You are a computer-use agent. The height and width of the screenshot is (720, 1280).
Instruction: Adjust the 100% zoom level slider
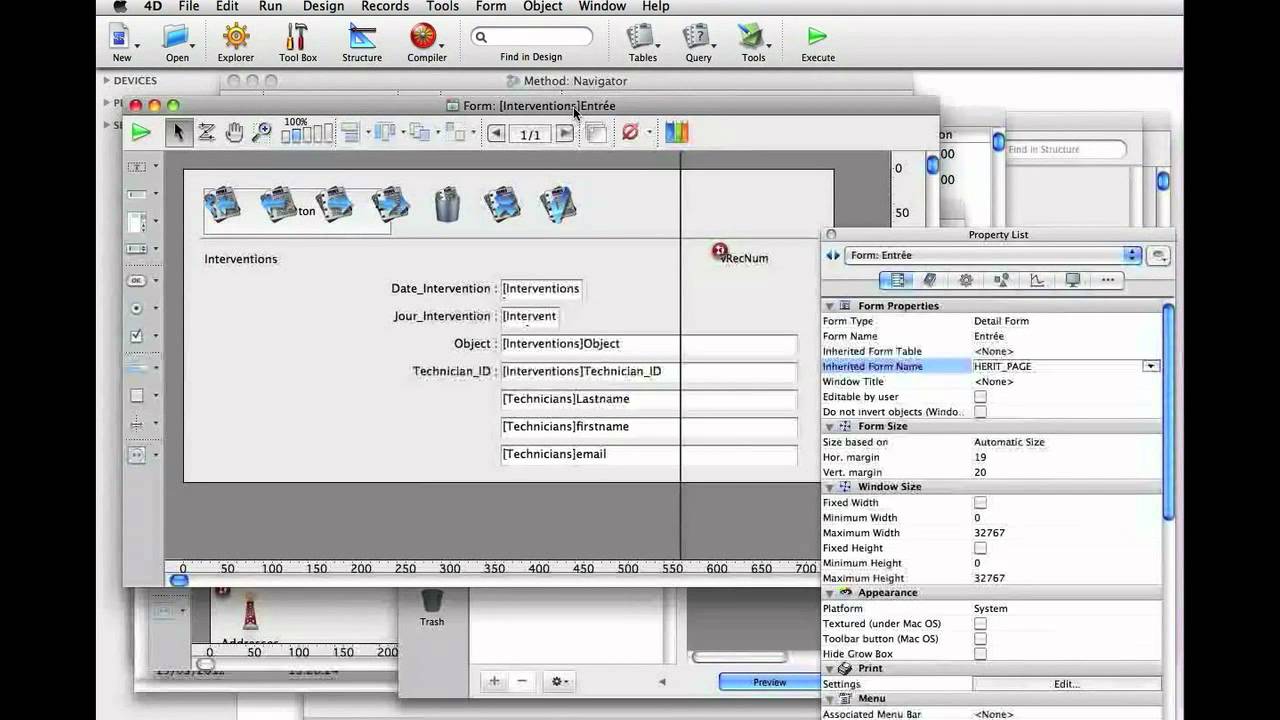[307, 134]
